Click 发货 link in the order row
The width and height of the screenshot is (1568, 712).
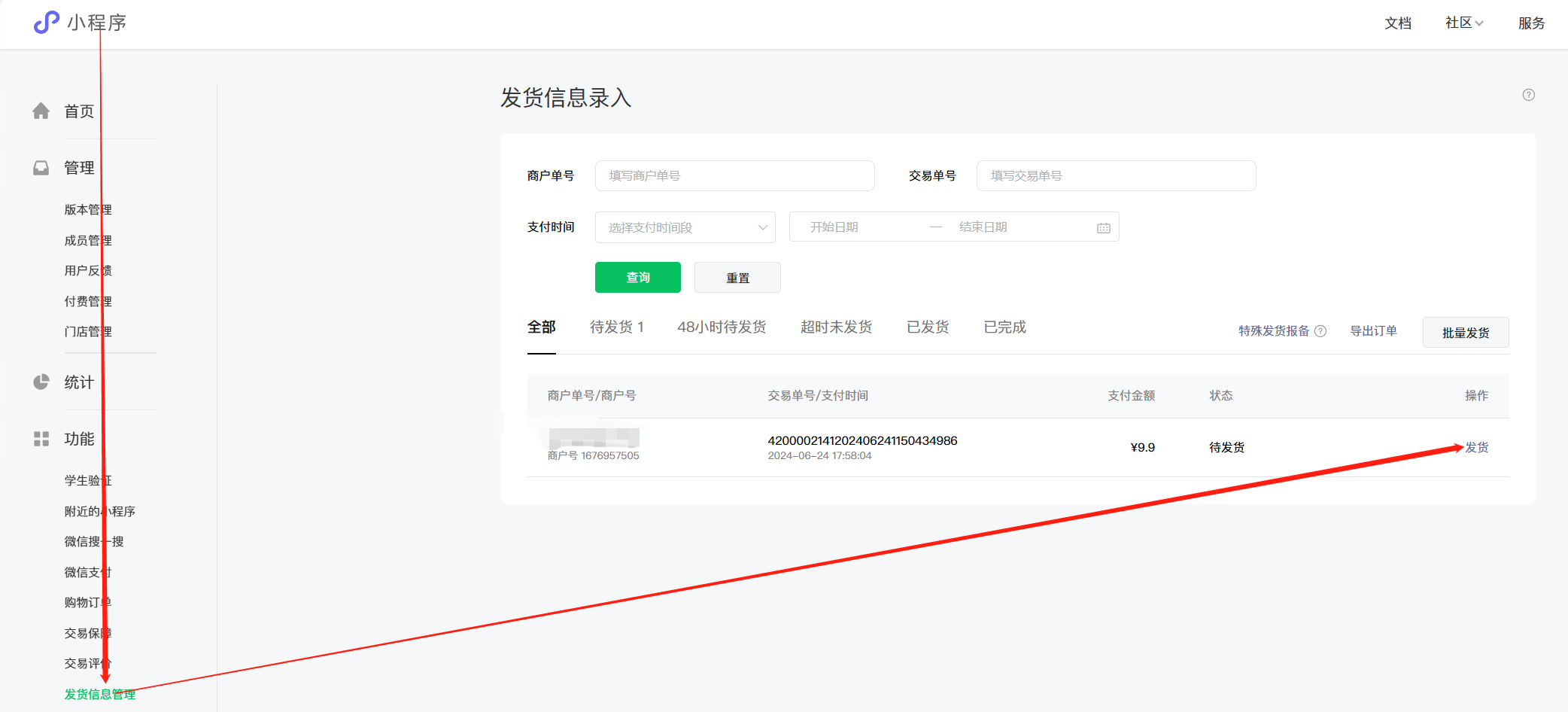[x=1477, y=448]
